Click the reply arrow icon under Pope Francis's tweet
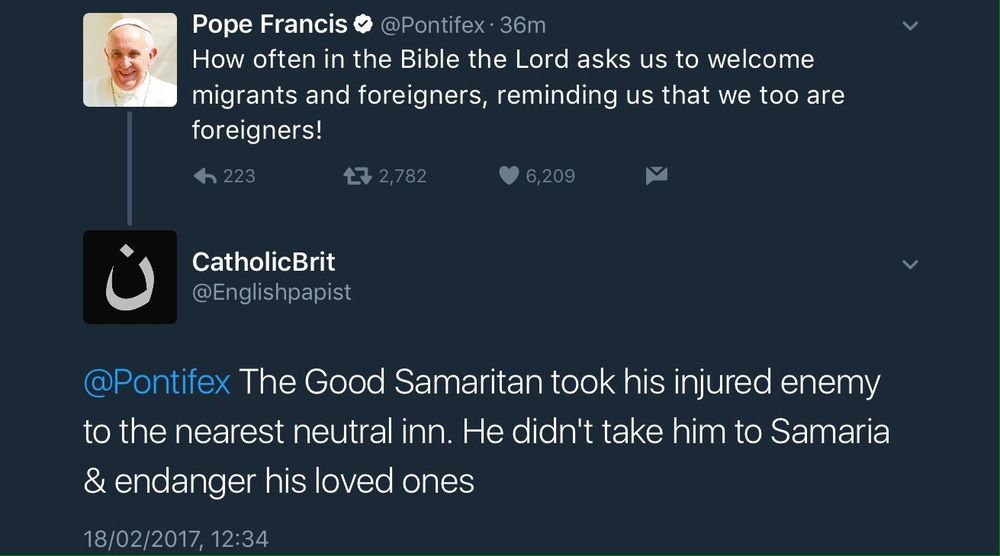Image resolution: width=1000 pixels, height=556 pixels. tap(205, 176)
